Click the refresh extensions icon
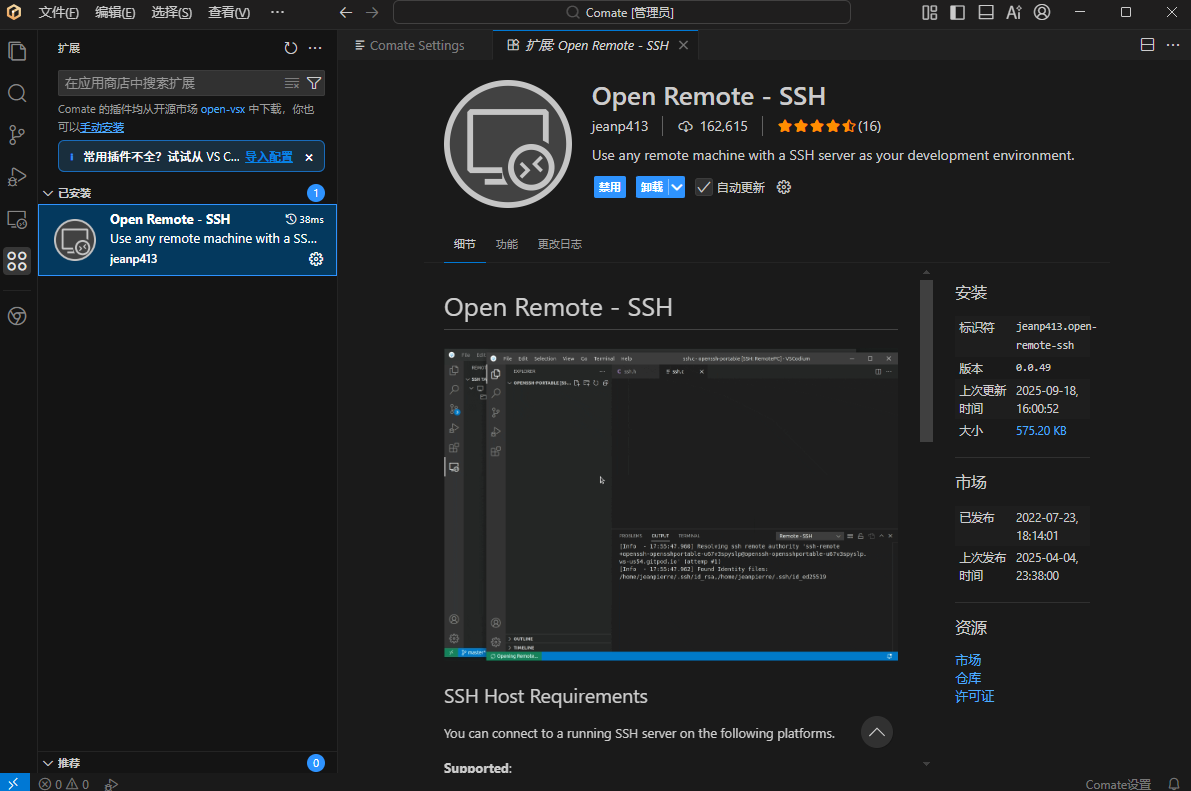1191x791 pixels. (291, 48)
